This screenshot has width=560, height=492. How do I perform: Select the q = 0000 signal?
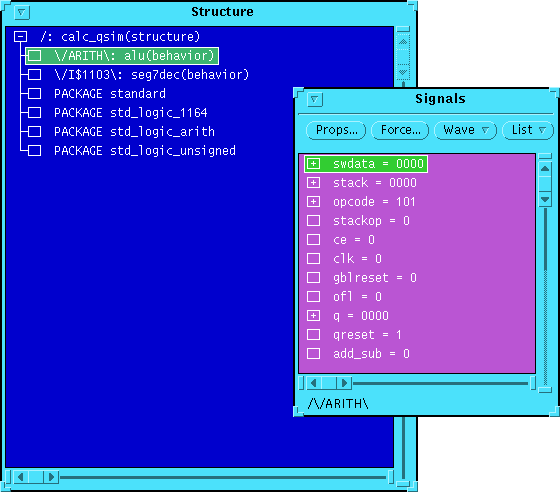(x=361, y=316)
